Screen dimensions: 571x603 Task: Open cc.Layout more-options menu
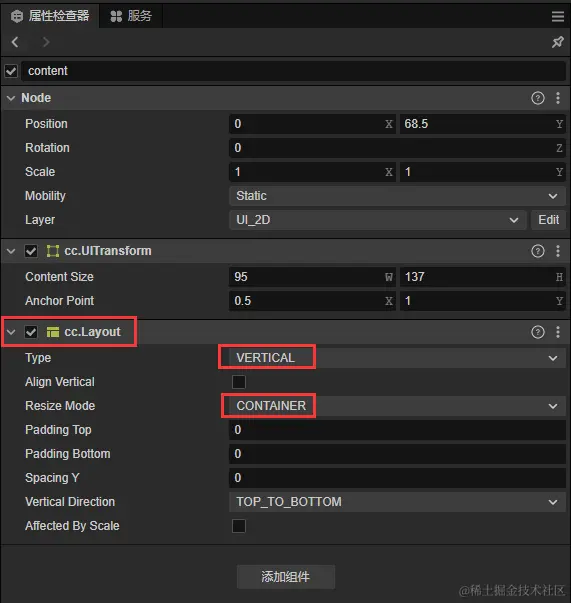558,332
